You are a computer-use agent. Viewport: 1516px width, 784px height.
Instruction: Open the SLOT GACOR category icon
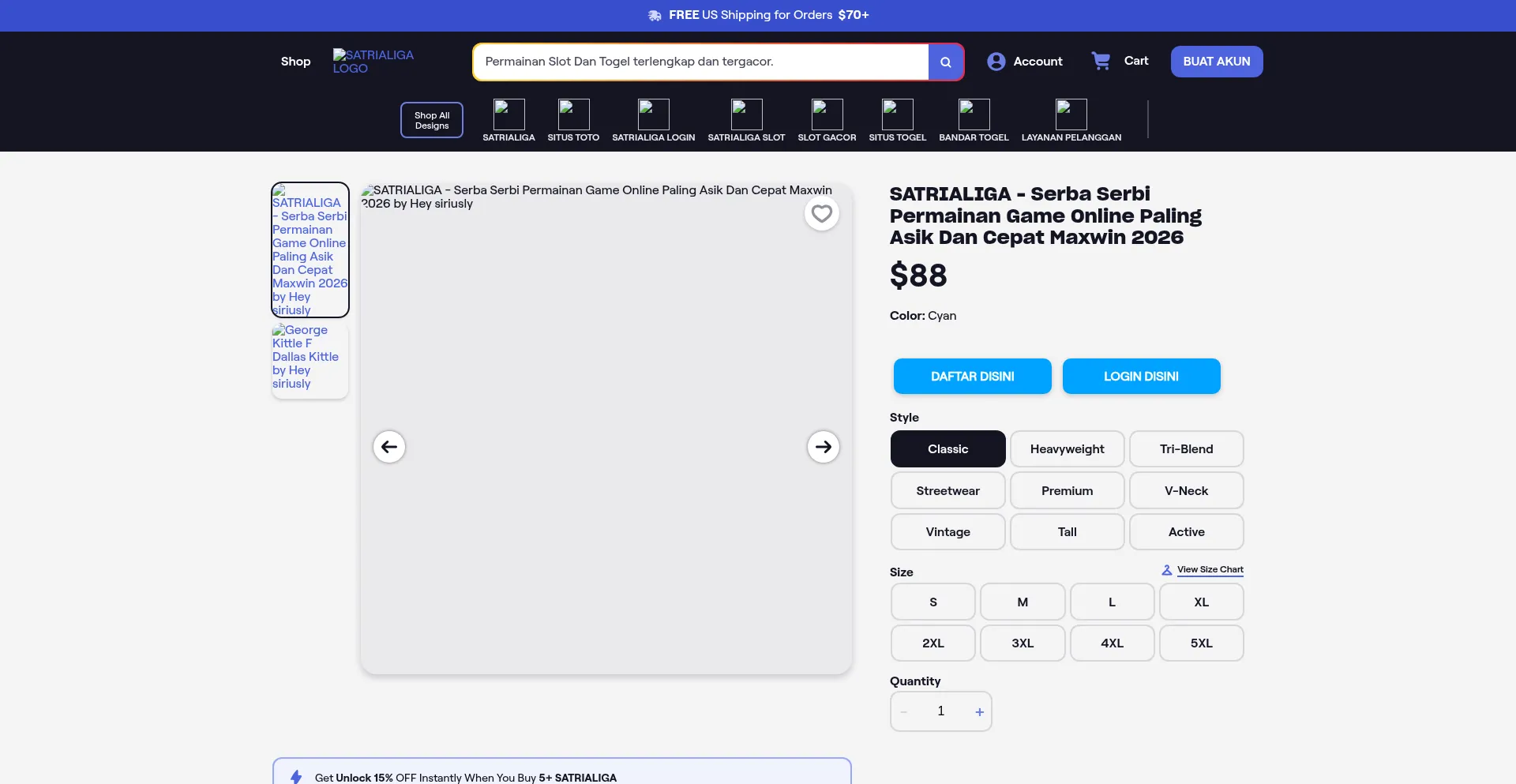tap(827, 114)
